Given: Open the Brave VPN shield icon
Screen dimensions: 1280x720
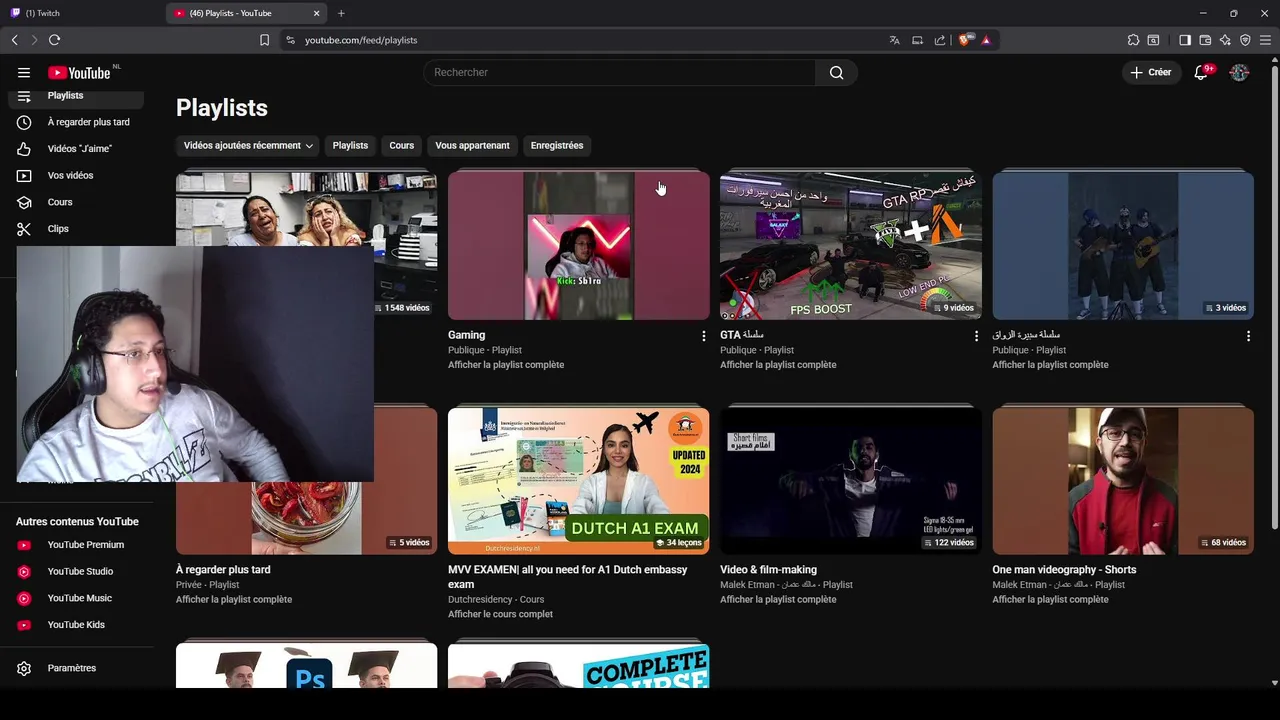Looking at the screenshot, I should [1245, 40].
